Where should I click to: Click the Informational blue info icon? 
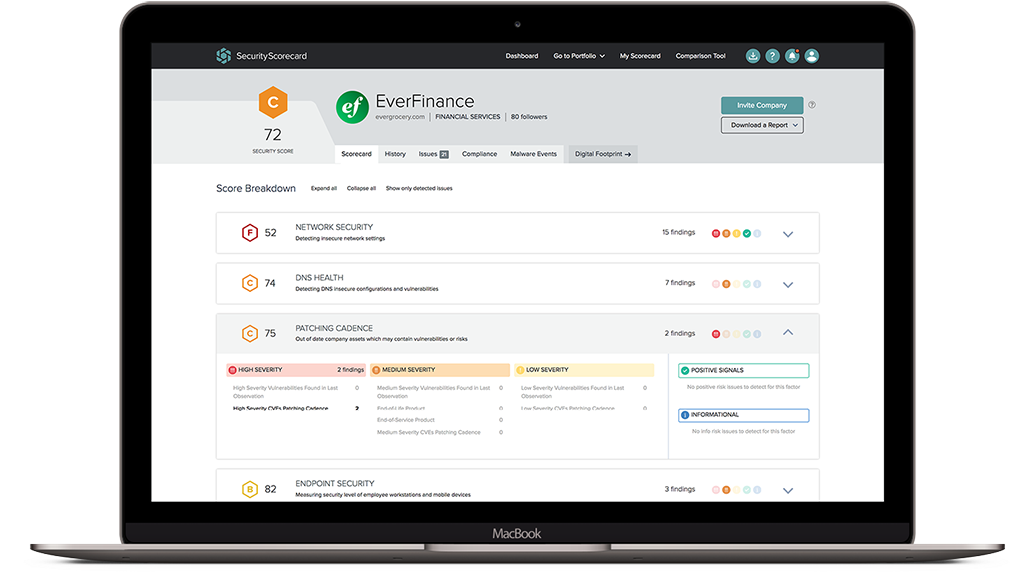coord(684,415)
